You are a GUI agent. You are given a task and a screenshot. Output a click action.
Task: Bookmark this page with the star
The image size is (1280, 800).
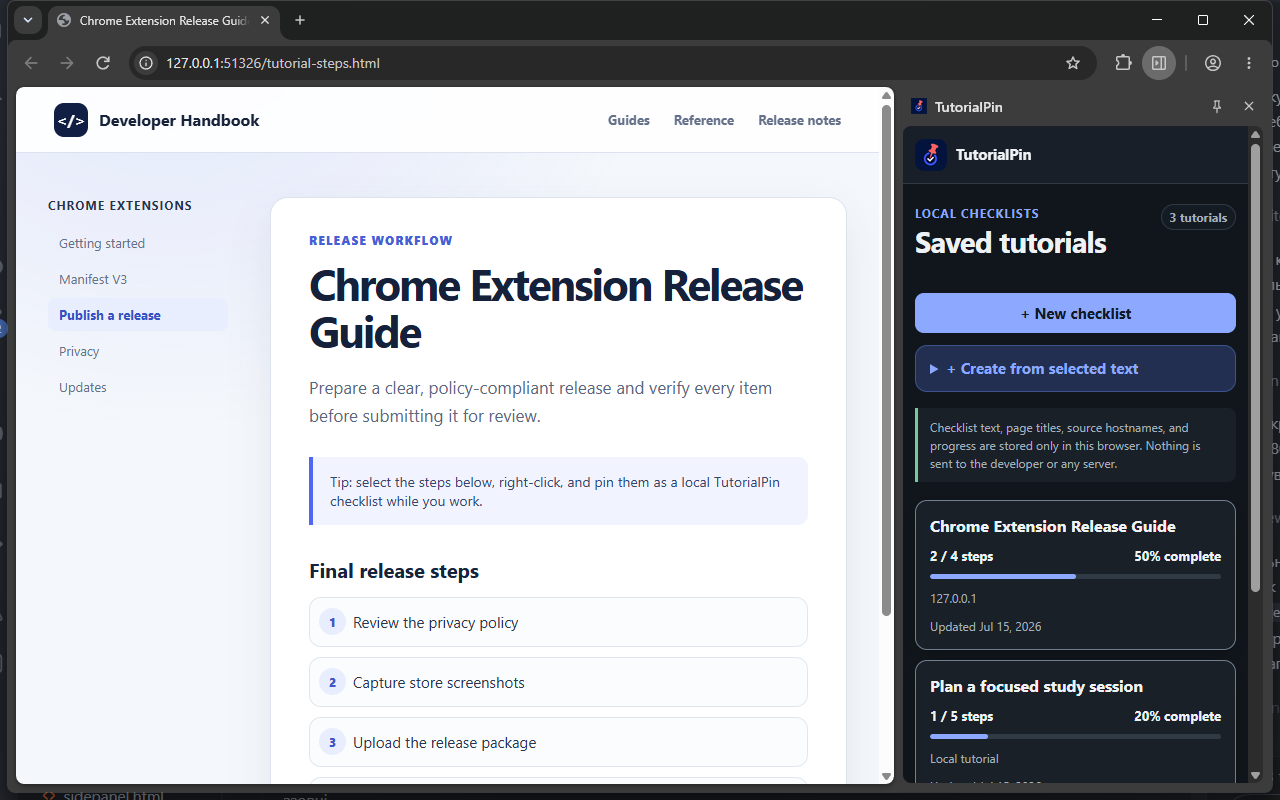pos(1073,63)
